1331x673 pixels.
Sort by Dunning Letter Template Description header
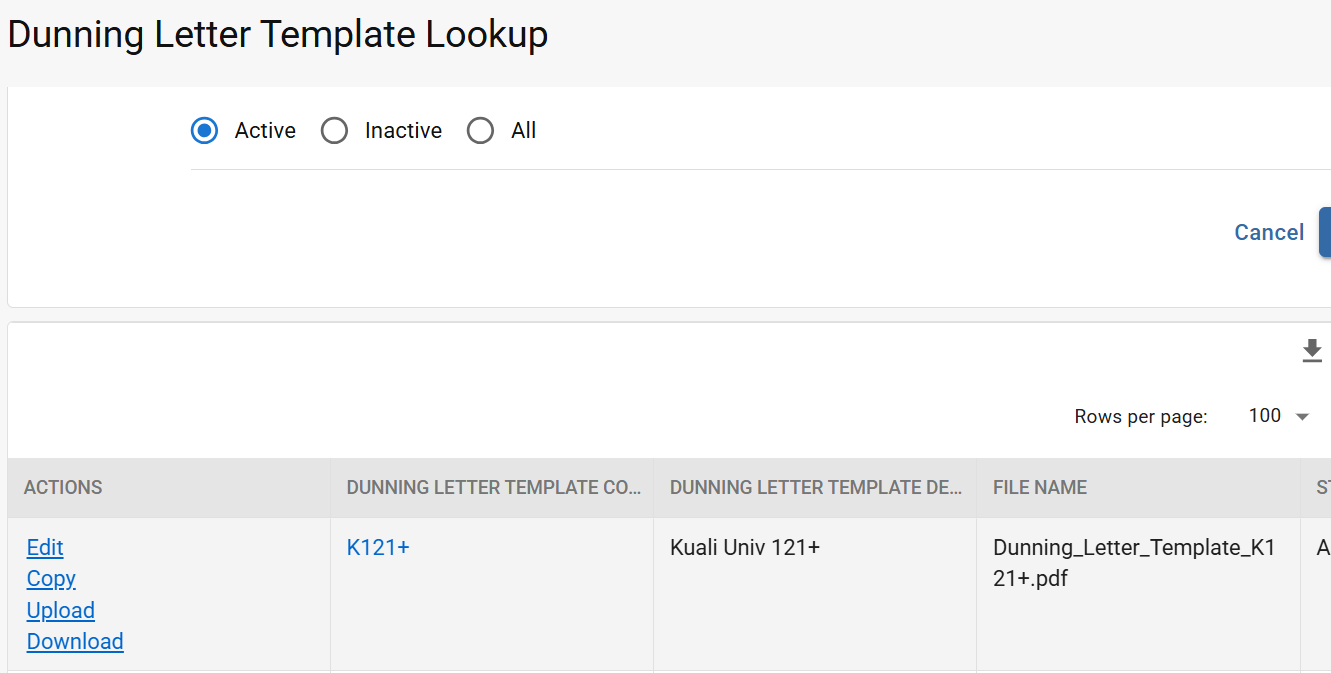coord(816,487)
